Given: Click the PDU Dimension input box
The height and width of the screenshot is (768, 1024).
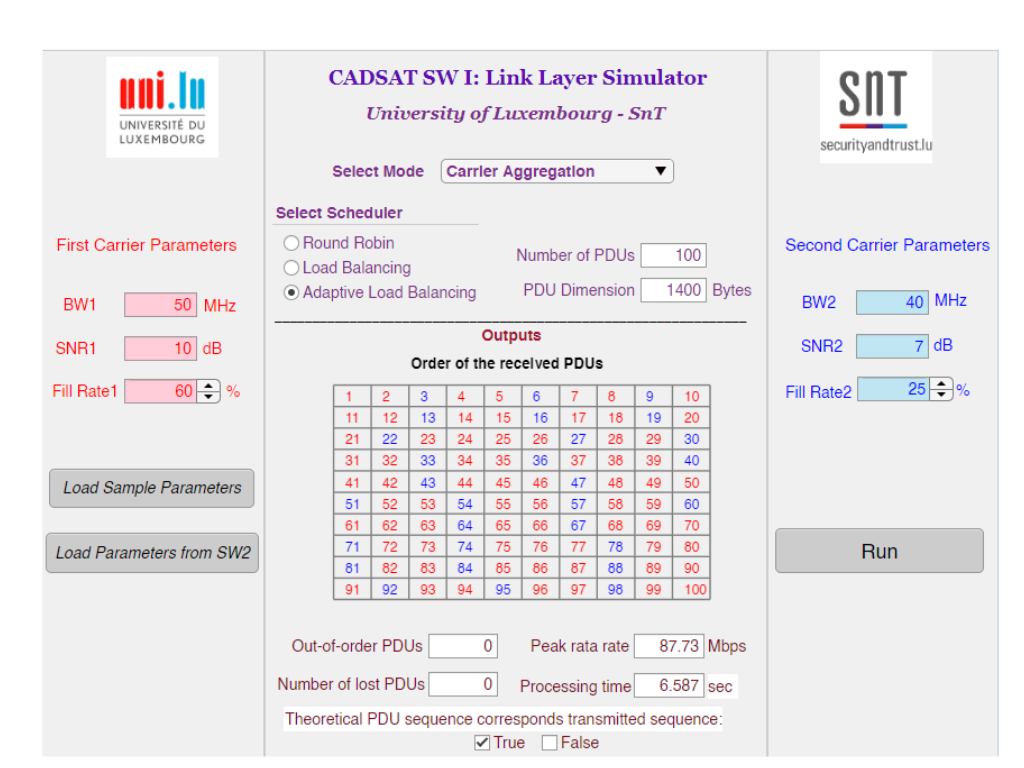Looking at the screenshot, I should tap(673, 290).
